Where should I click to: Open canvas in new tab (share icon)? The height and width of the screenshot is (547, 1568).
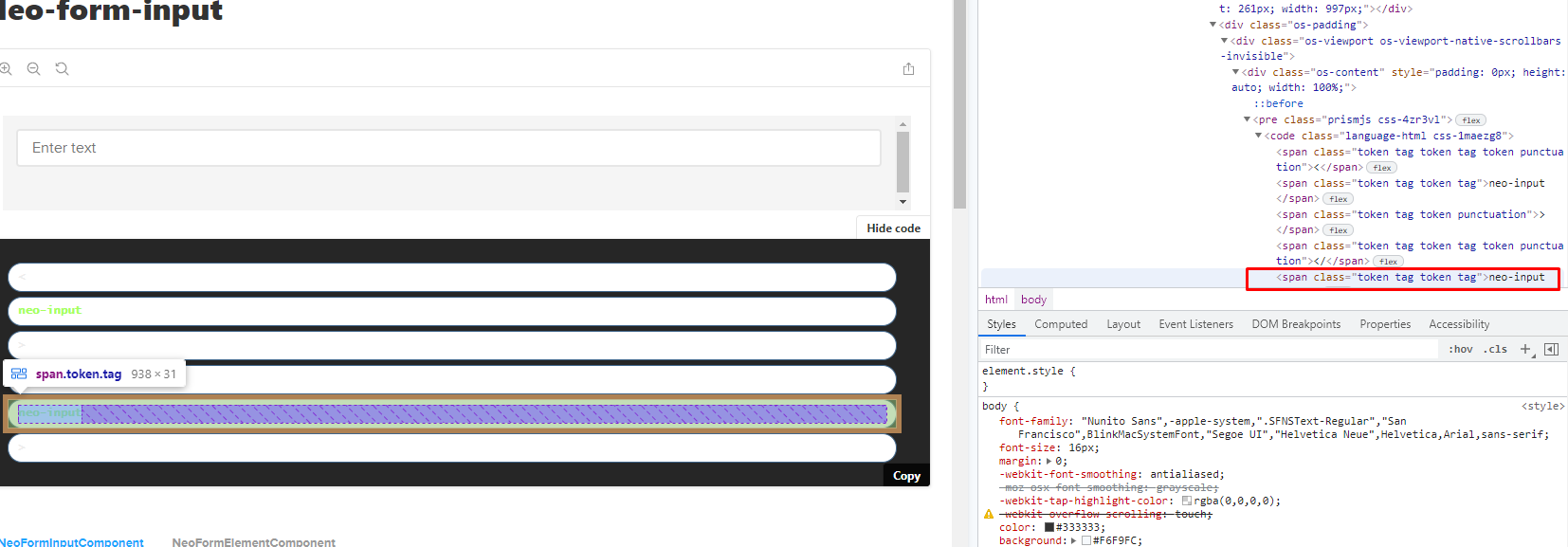click(908, 68)
